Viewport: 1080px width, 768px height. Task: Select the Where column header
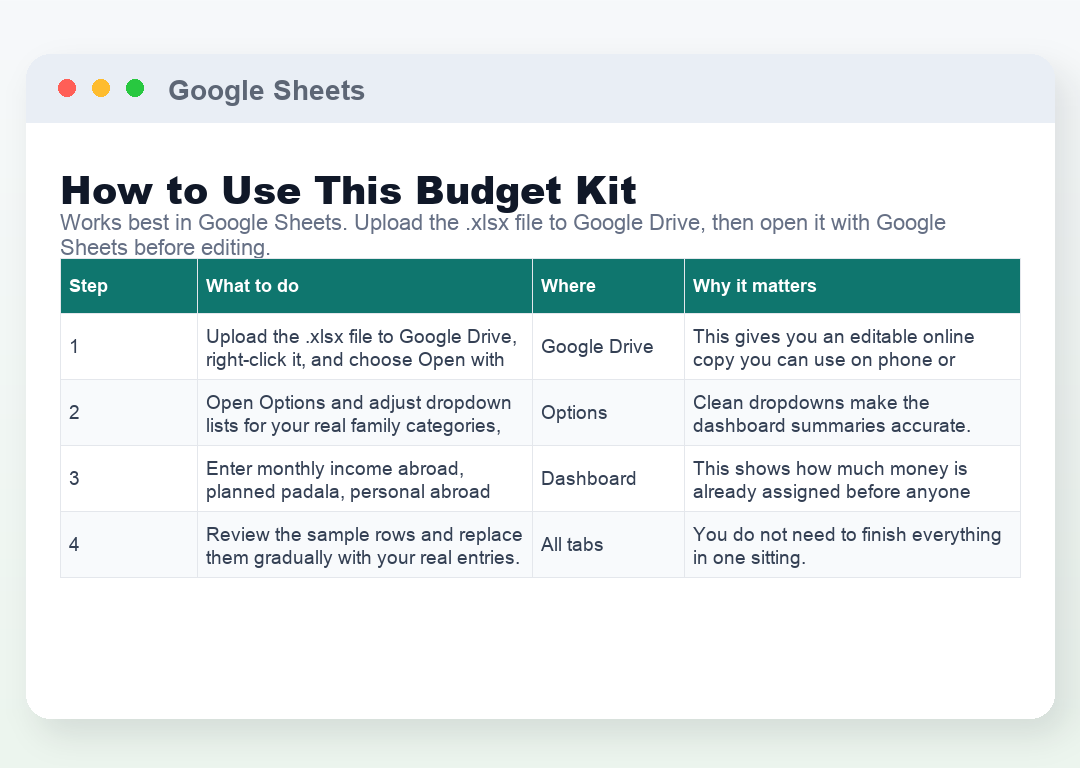tap(608, 286)
